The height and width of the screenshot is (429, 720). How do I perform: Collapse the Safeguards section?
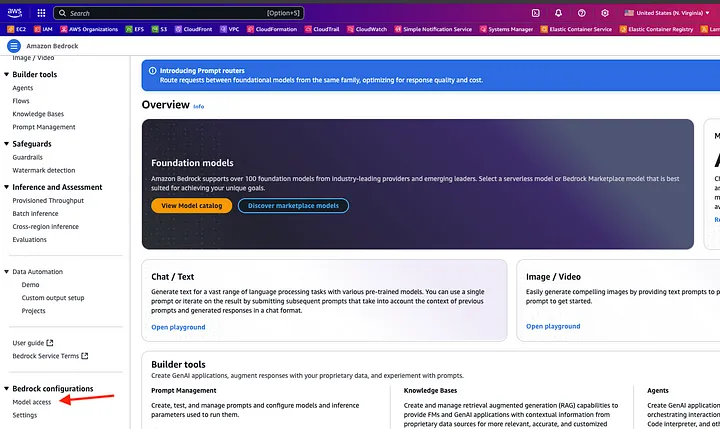[x=6, y=144]
